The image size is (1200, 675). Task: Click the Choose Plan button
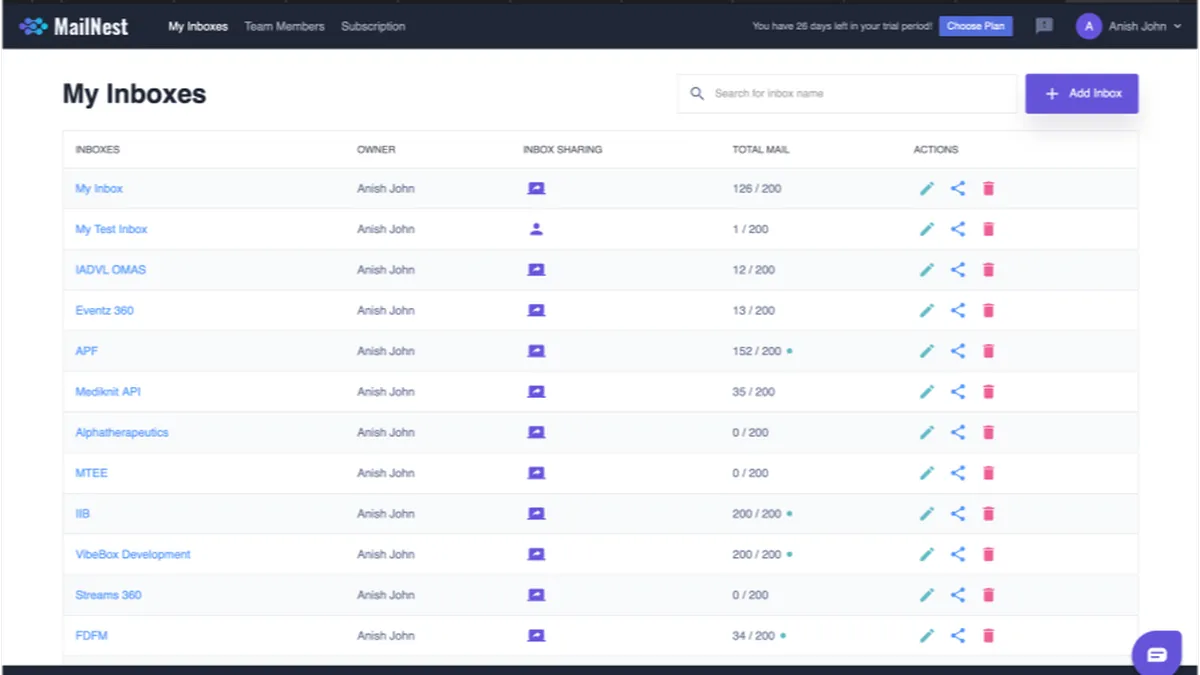click(x=975, y=26)
